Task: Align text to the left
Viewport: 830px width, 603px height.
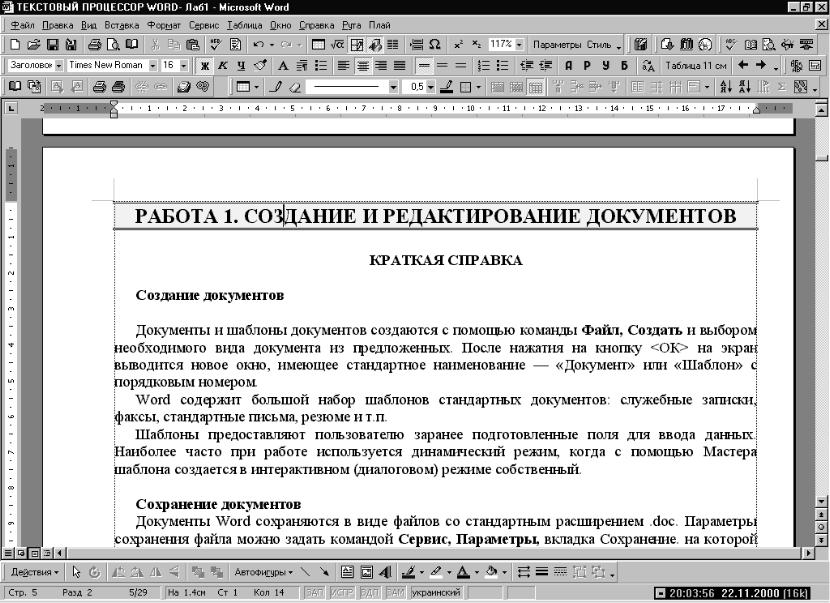Action: (x=344, y=65)
